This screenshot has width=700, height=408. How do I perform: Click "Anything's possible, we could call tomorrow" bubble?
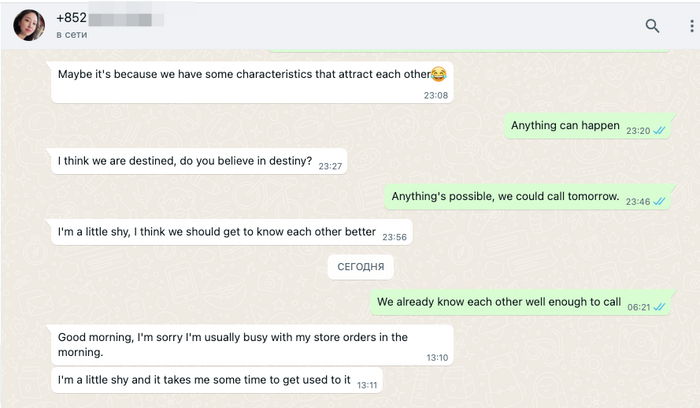click(x=505, y=196)
